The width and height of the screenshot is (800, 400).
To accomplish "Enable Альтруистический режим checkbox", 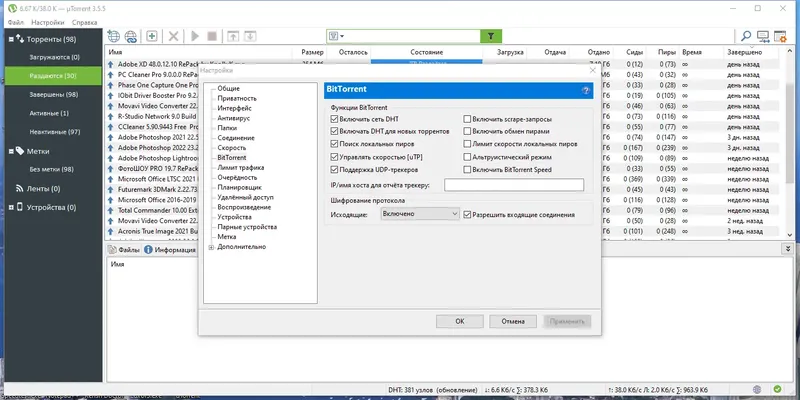I will pyautogui.click(x=467, y=157).
